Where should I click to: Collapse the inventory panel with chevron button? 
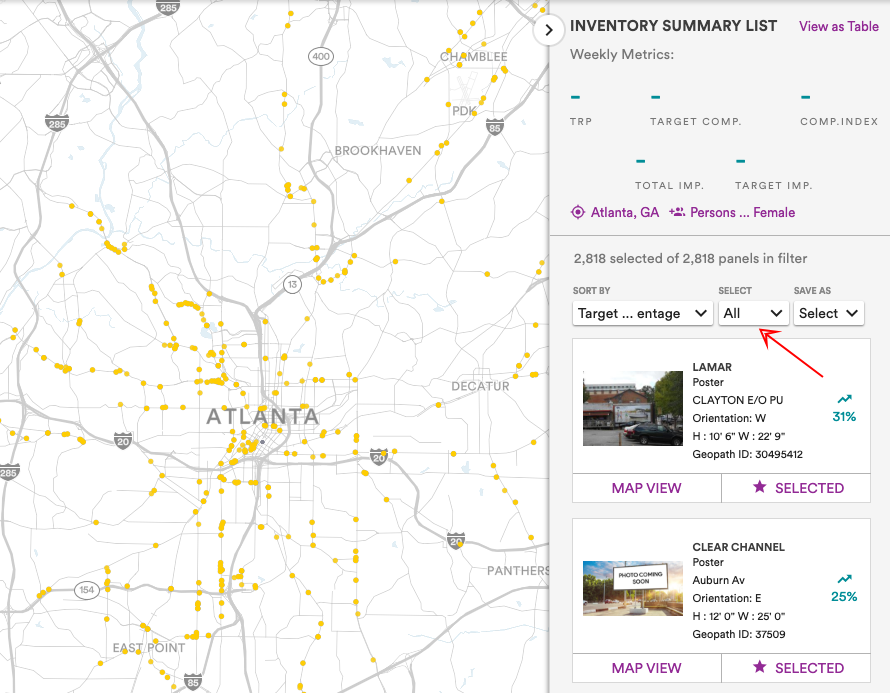[x=548, y=30]
